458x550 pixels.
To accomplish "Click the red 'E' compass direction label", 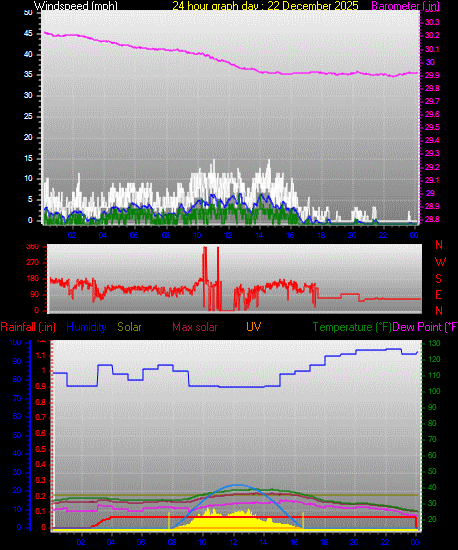I will [438, 295].
